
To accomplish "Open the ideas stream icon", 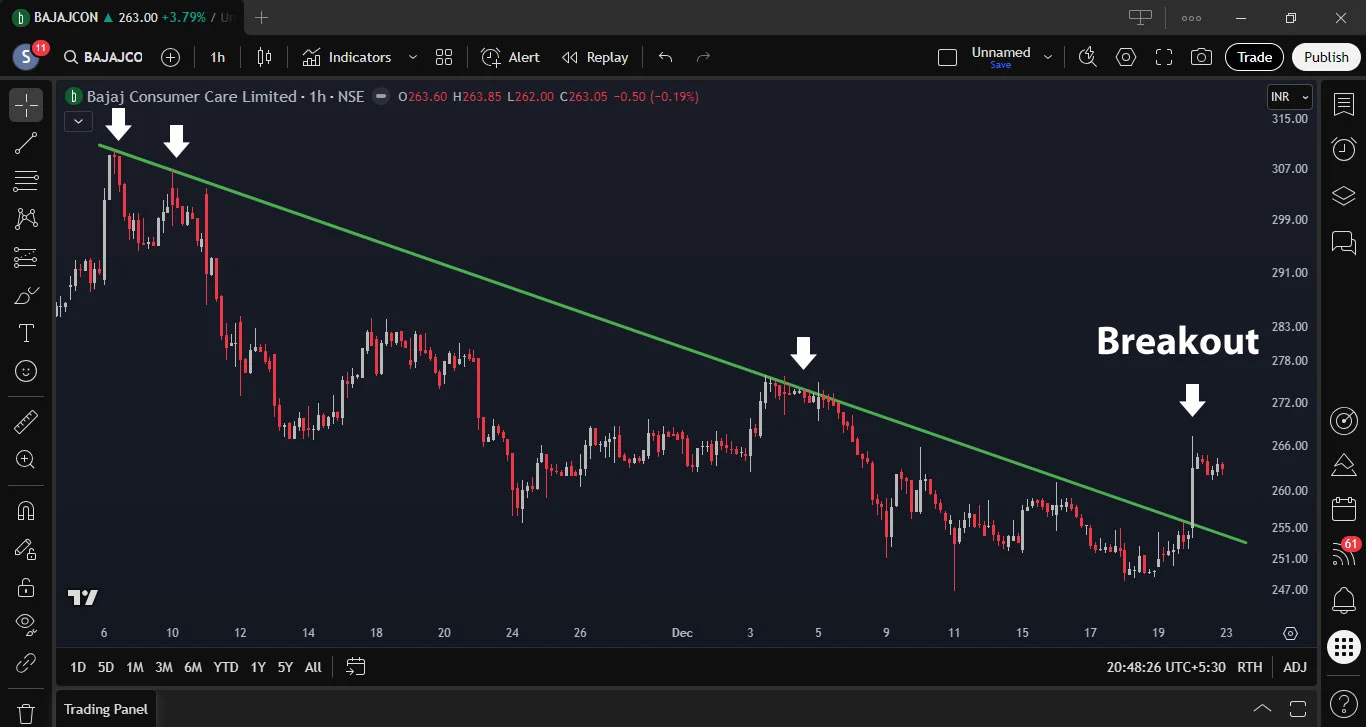I will click(x=1344, y=465).
